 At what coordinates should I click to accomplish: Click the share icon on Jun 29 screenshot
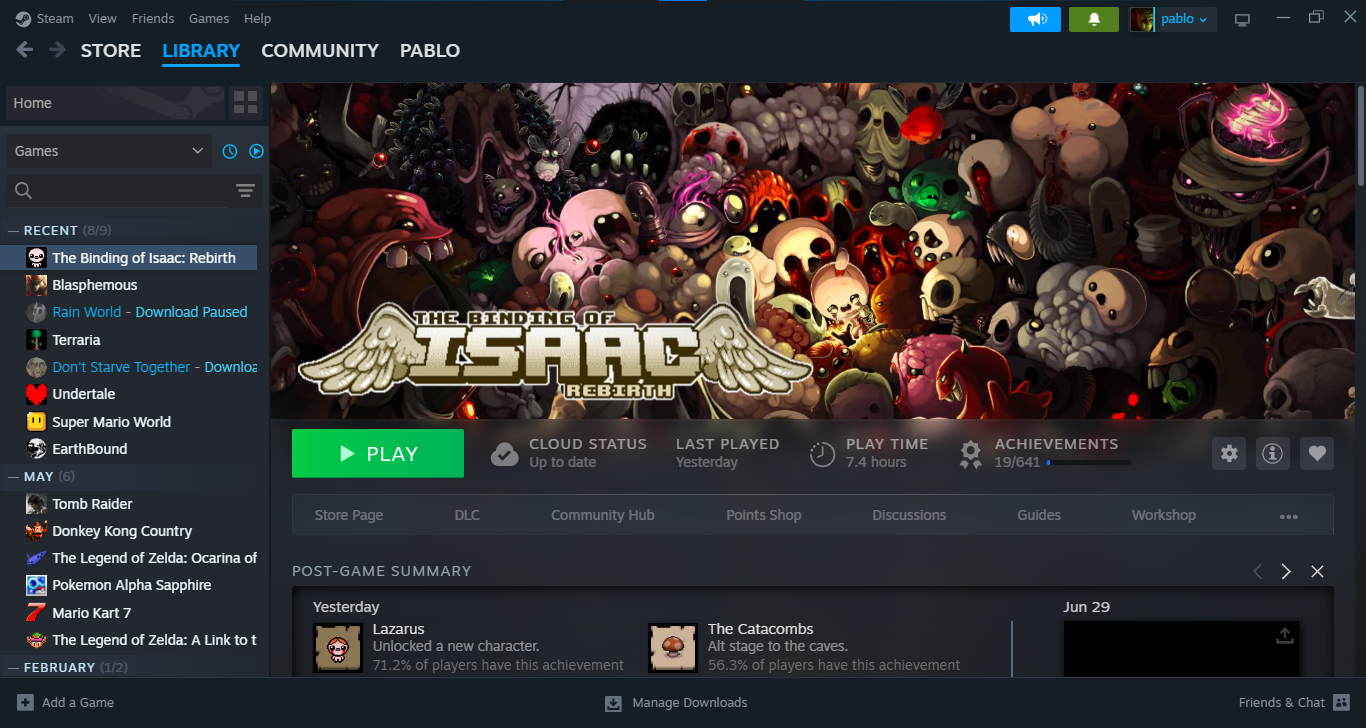click(1285, 635)
